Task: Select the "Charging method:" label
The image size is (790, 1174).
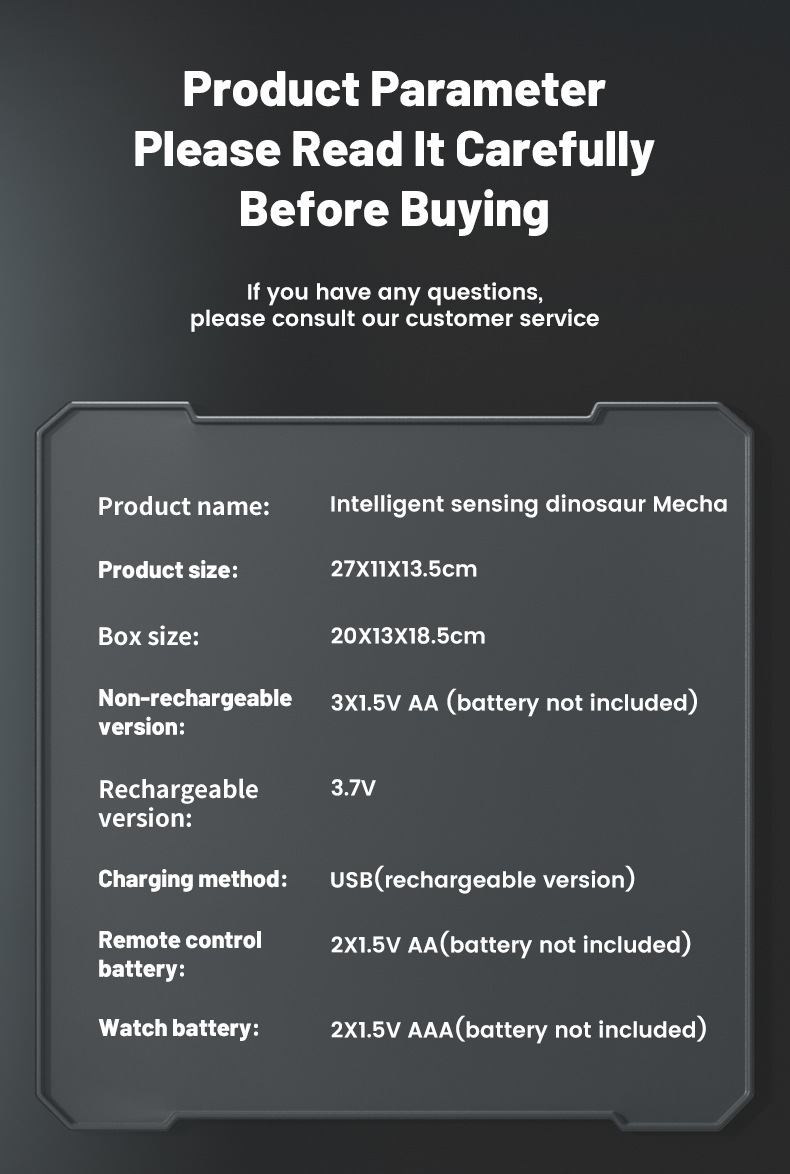Action: (x=192, y=880)
